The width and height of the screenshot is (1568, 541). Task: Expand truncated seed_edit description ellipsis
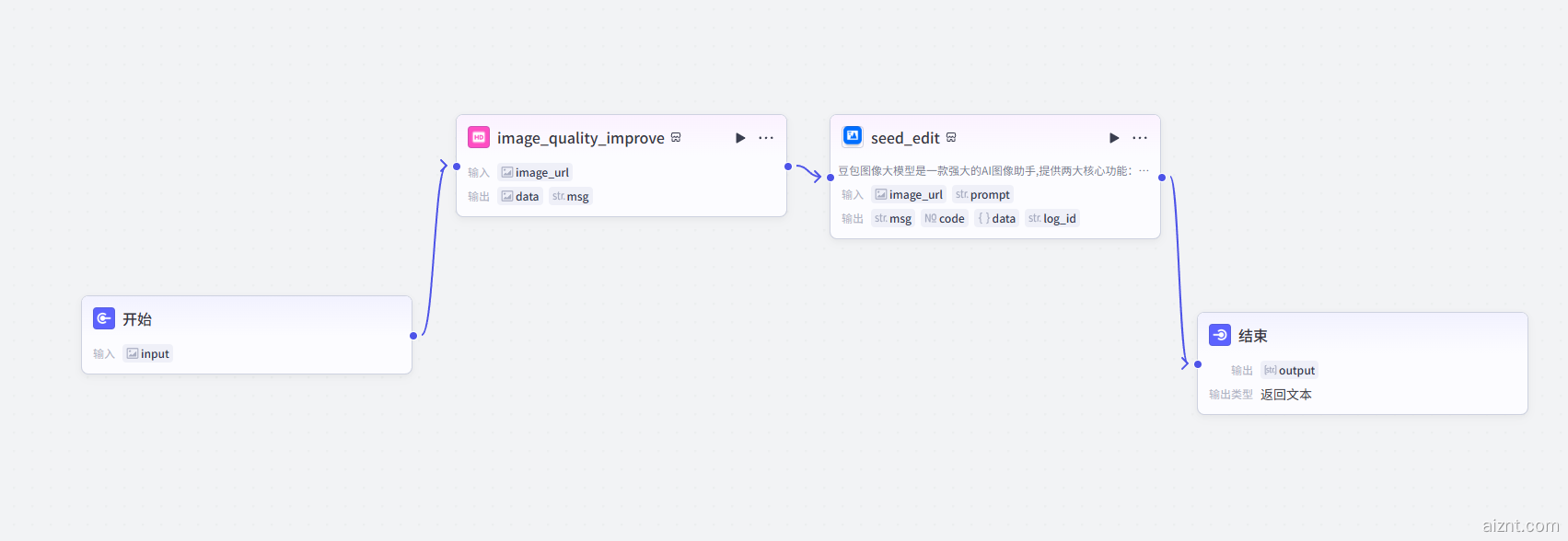click(x=1144, y=170)
